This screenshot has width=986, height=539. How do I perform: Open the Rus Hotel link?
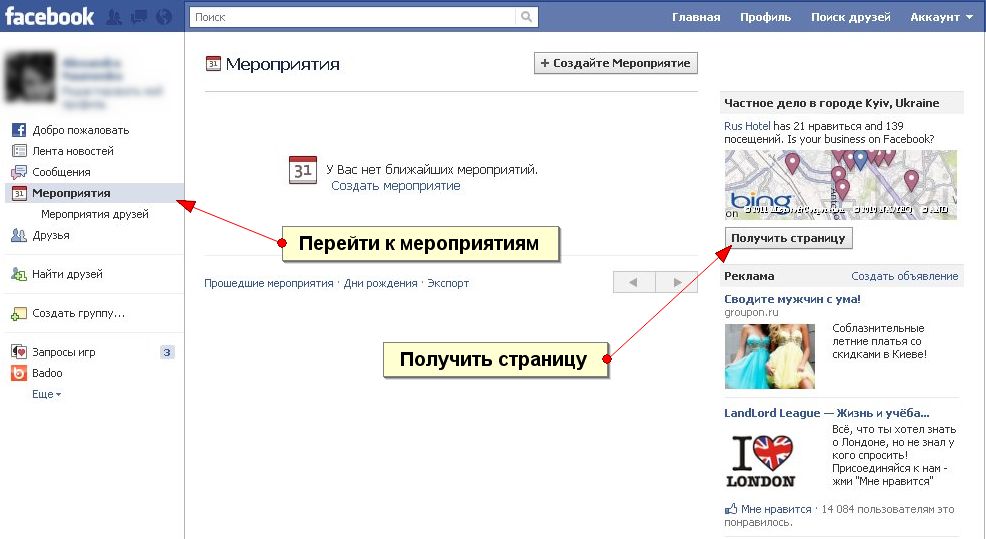[747, 126]
